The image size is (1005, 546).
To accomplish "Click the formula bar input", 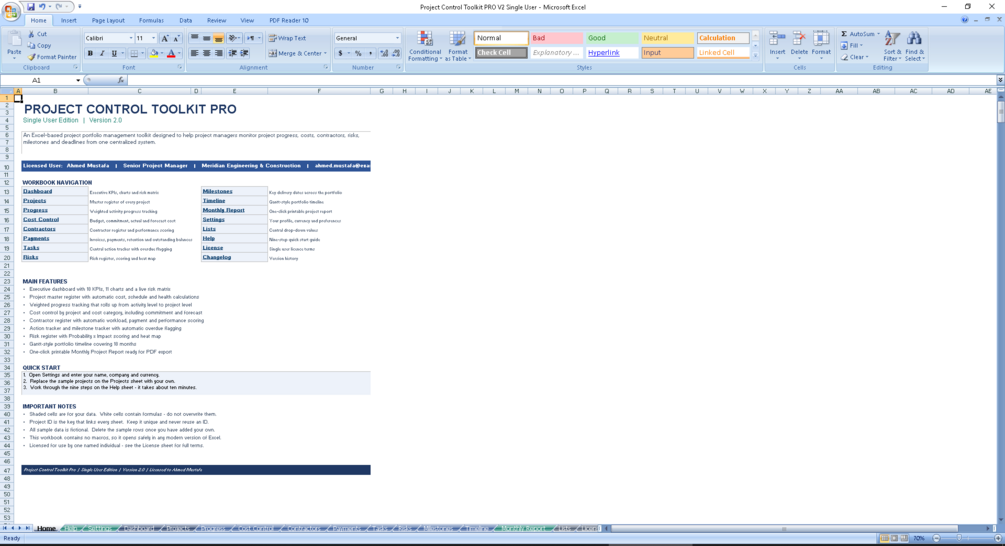I will (561, 80).
